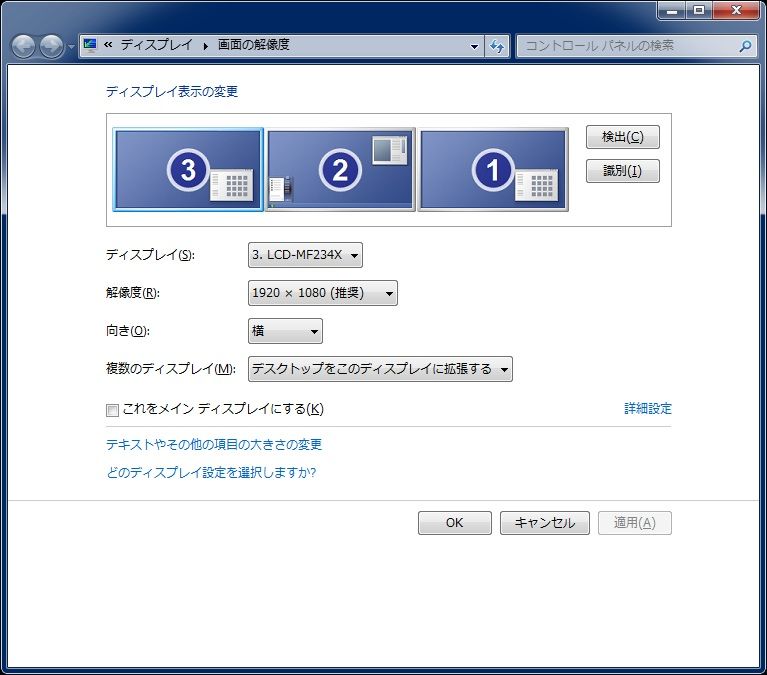Click the 識別(I) identify button
The height and width of the screenshot is (675, 767).
(623, 171)
